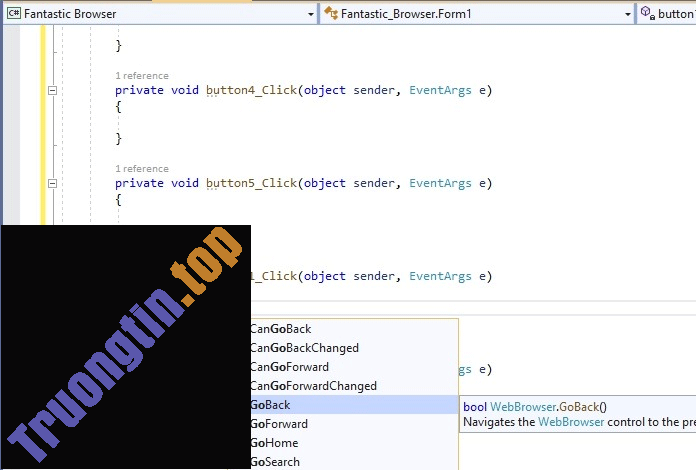
Task: Click the 1 reference link above button4_Click
Action: point(141,76)
